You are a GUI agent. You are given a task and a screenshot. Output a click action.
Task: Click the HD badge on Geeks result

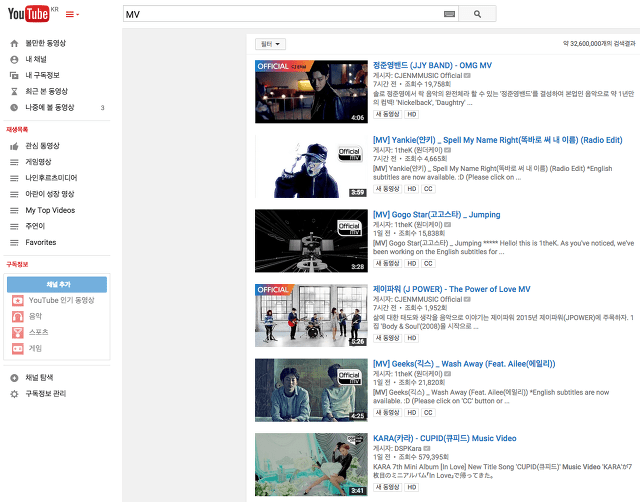pos(412,413)
